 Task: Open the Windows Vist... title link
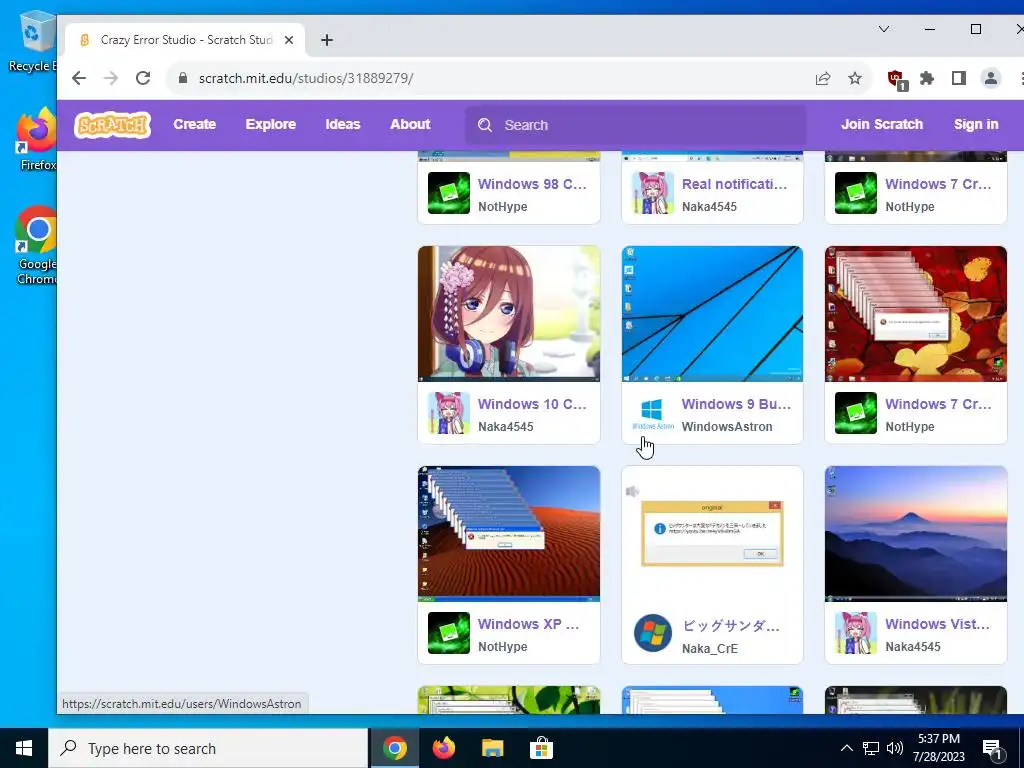click(x=937, y=624)
